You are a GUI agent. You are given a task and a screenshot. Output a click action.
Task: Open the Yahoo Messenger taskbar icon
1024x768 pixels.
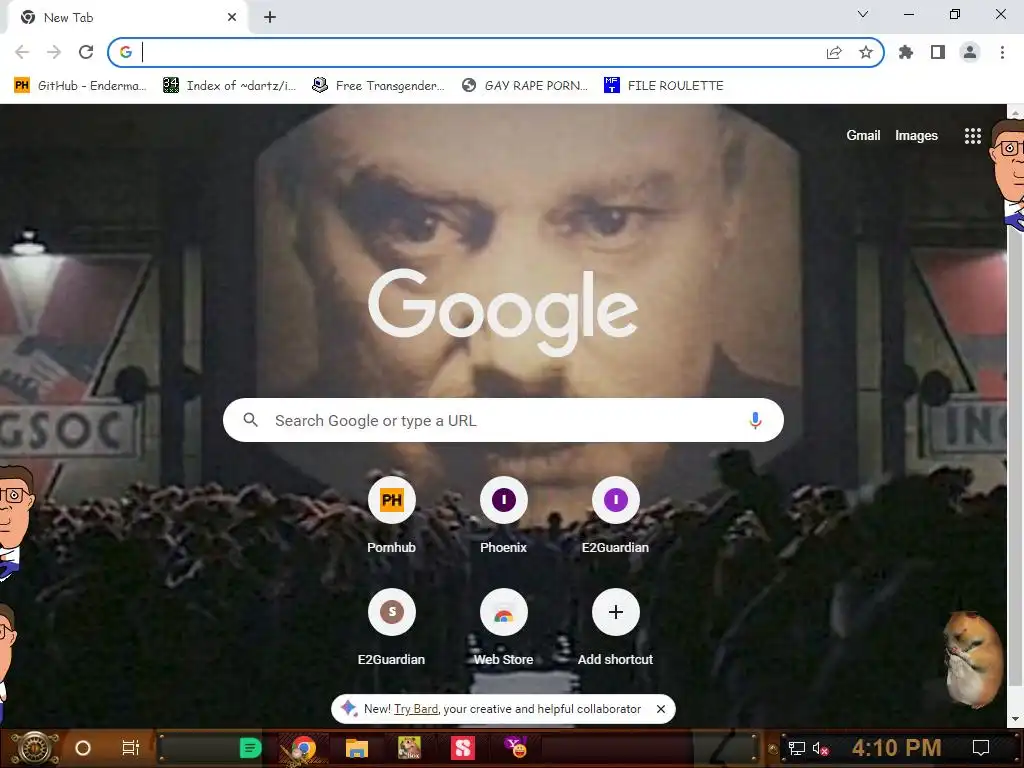point(517,748)
